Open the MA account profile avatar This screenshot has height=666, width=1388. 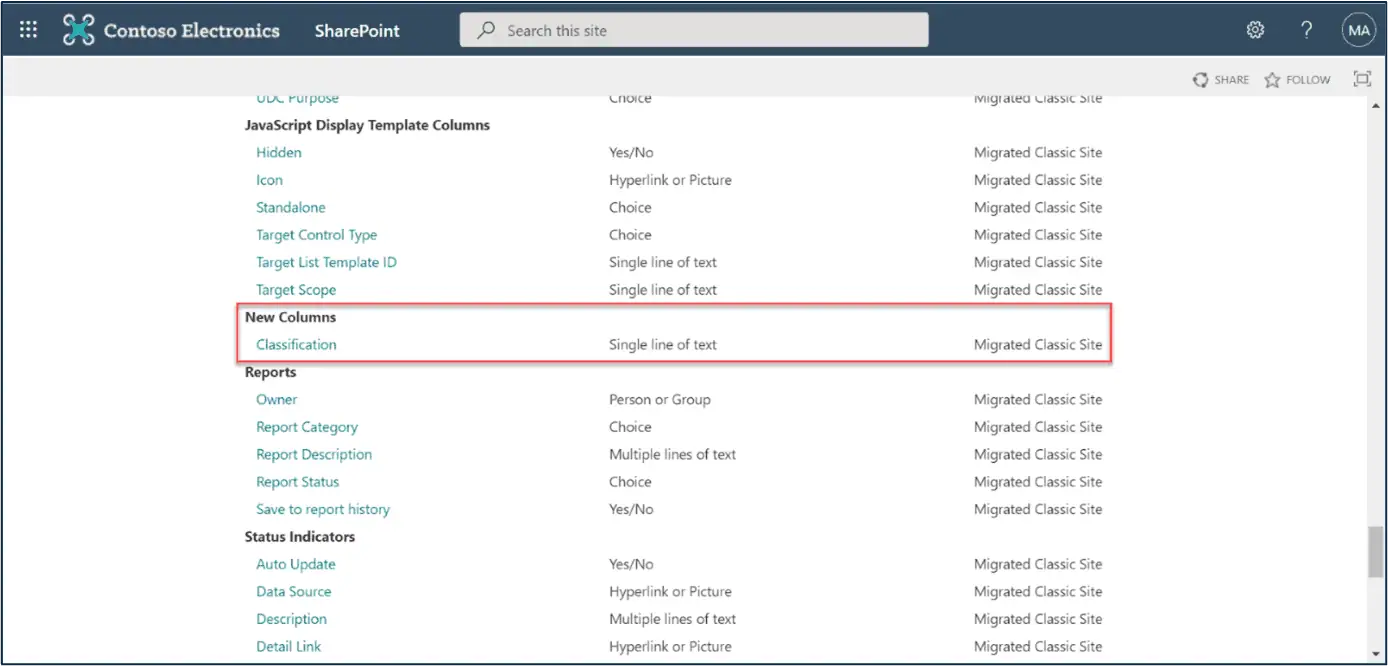tap(1358, 30)
